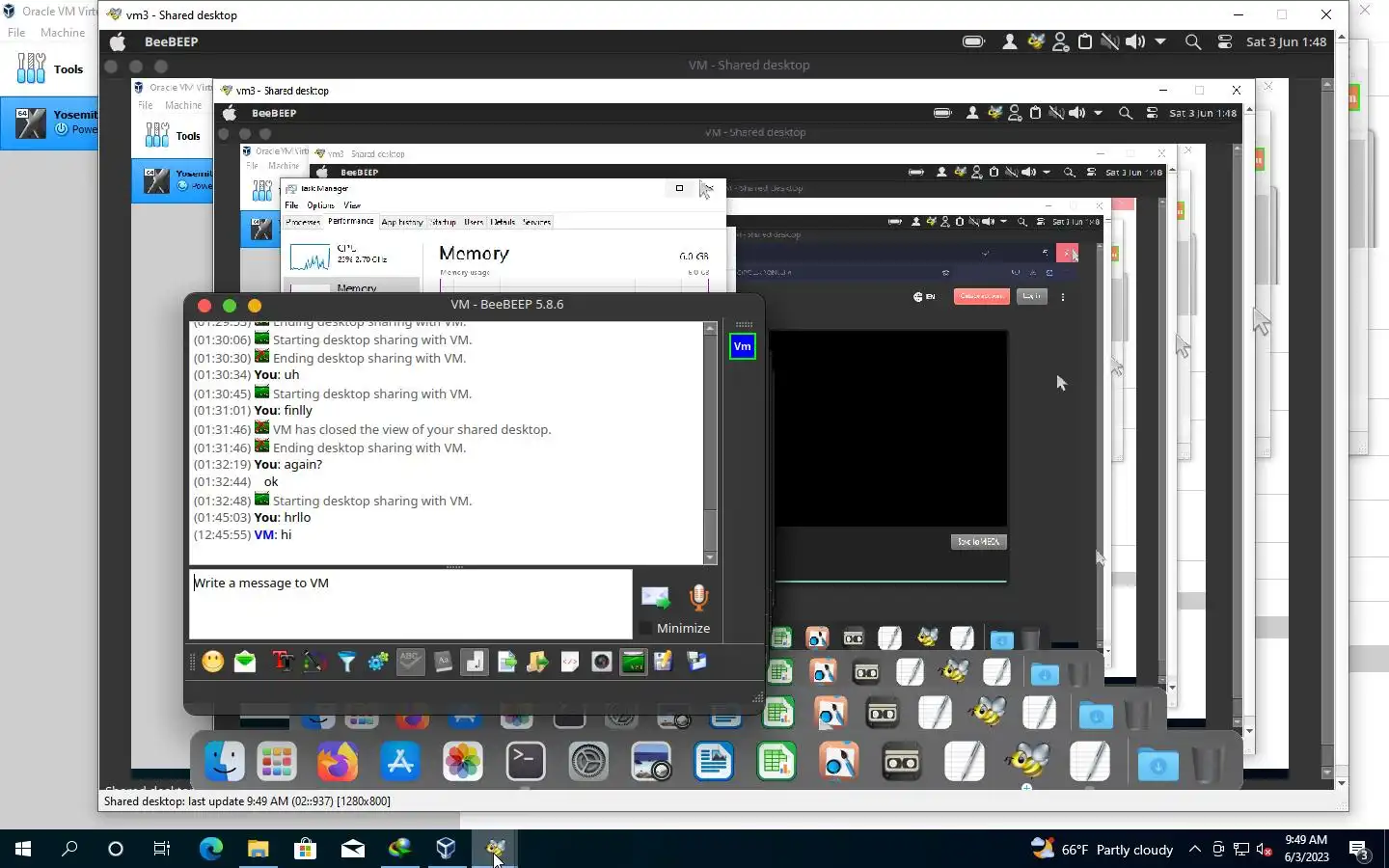This screenshot has width=1389, height=868.
Task: Click Windows Start button
Action: pyautogui.click(x=23, y=849)
